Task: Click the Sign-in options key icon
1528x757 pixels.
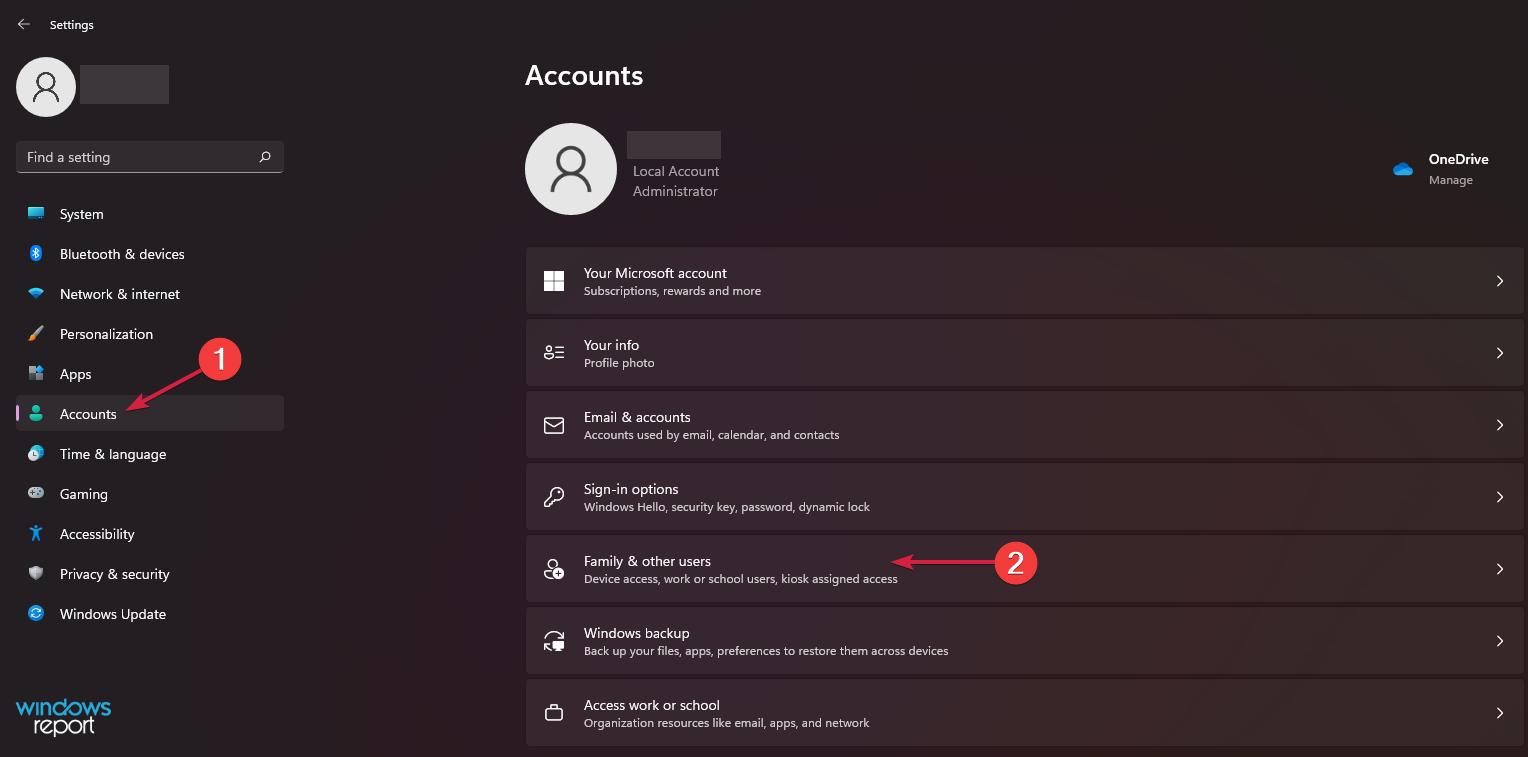Action: (x=554, y=497)
